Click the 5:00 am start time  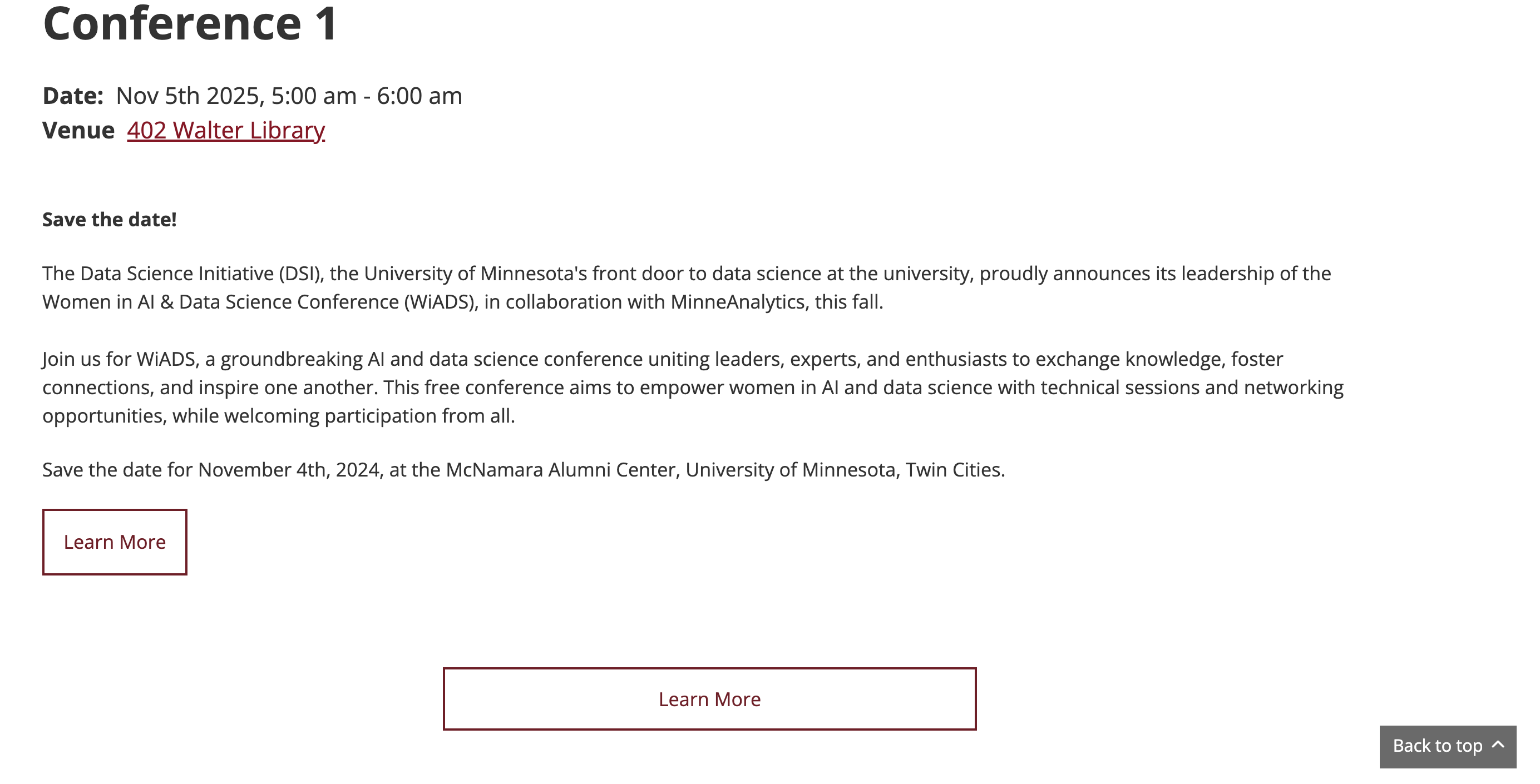pyautogui.click(x=314, y=96)
